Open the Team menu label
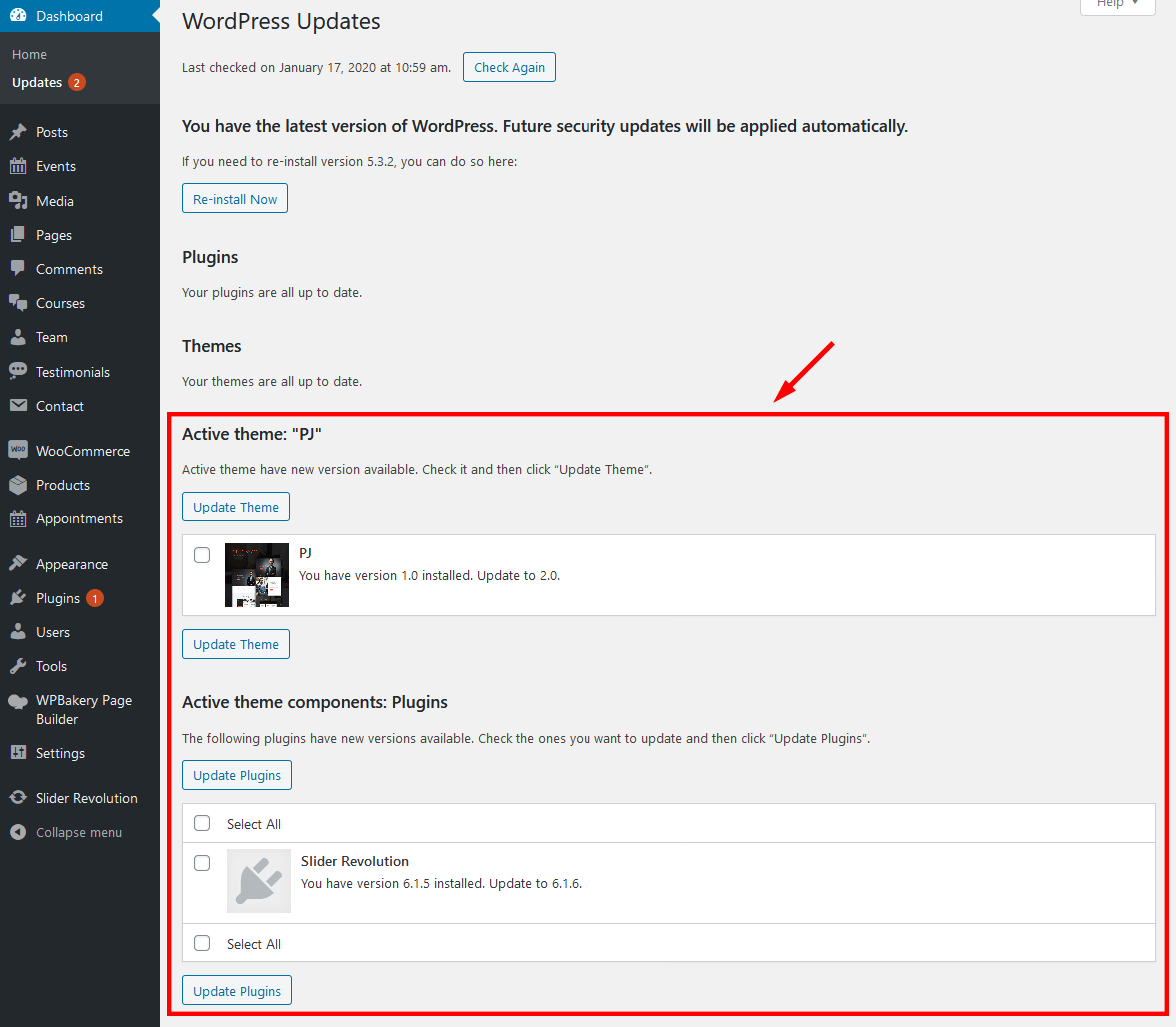The width and height of the screenshot is (1176, 1027). tap(52, 338)
